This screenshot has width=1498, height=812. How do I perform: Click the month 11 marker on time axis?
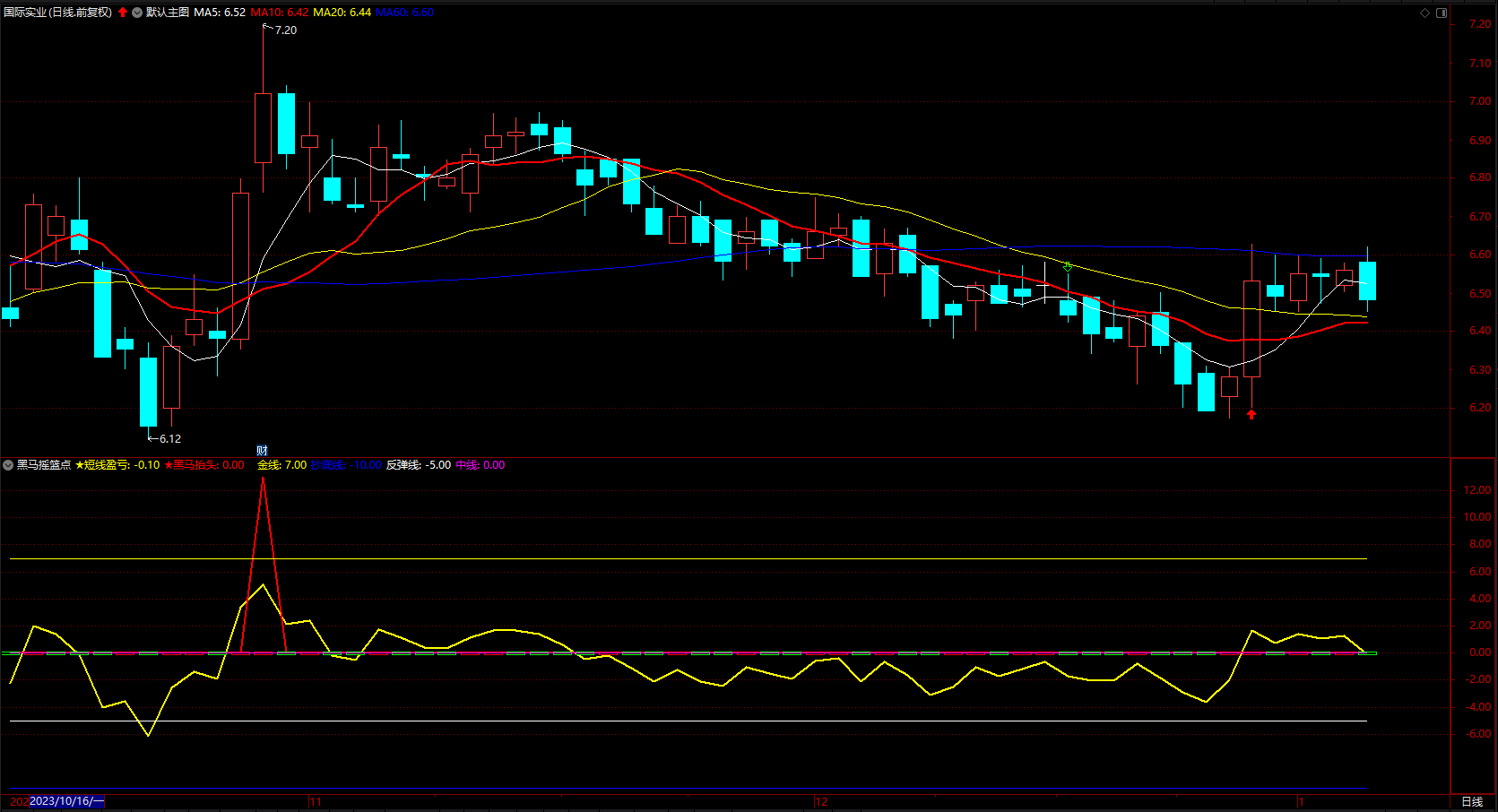pos(316,801)
